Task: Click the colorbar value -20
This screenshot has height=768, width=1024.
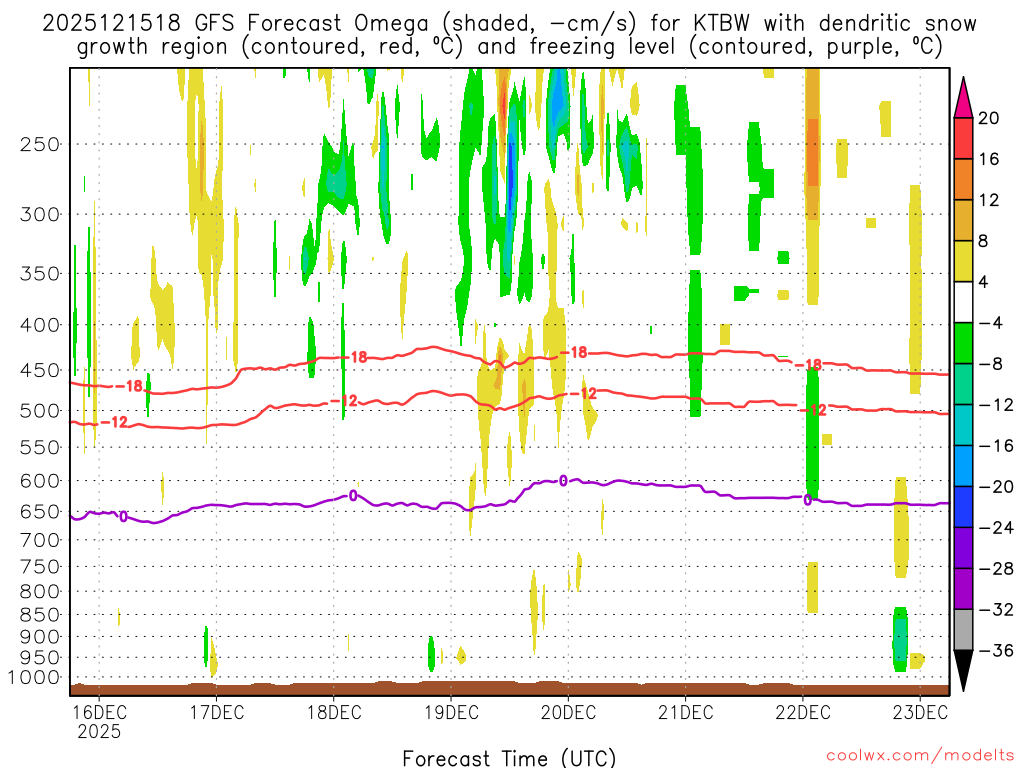Action: point(996,487)
